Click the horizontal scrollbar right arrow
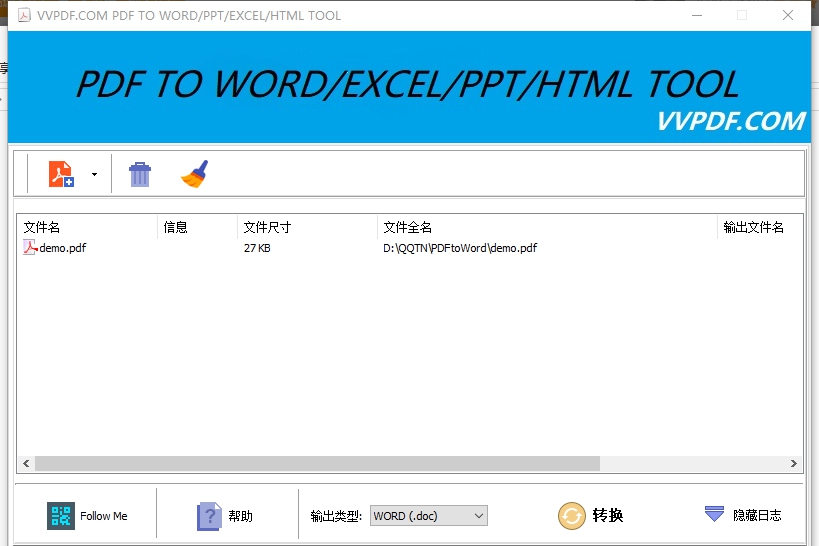819x546 pixels. pyautogui.click(x=793, y=463)
